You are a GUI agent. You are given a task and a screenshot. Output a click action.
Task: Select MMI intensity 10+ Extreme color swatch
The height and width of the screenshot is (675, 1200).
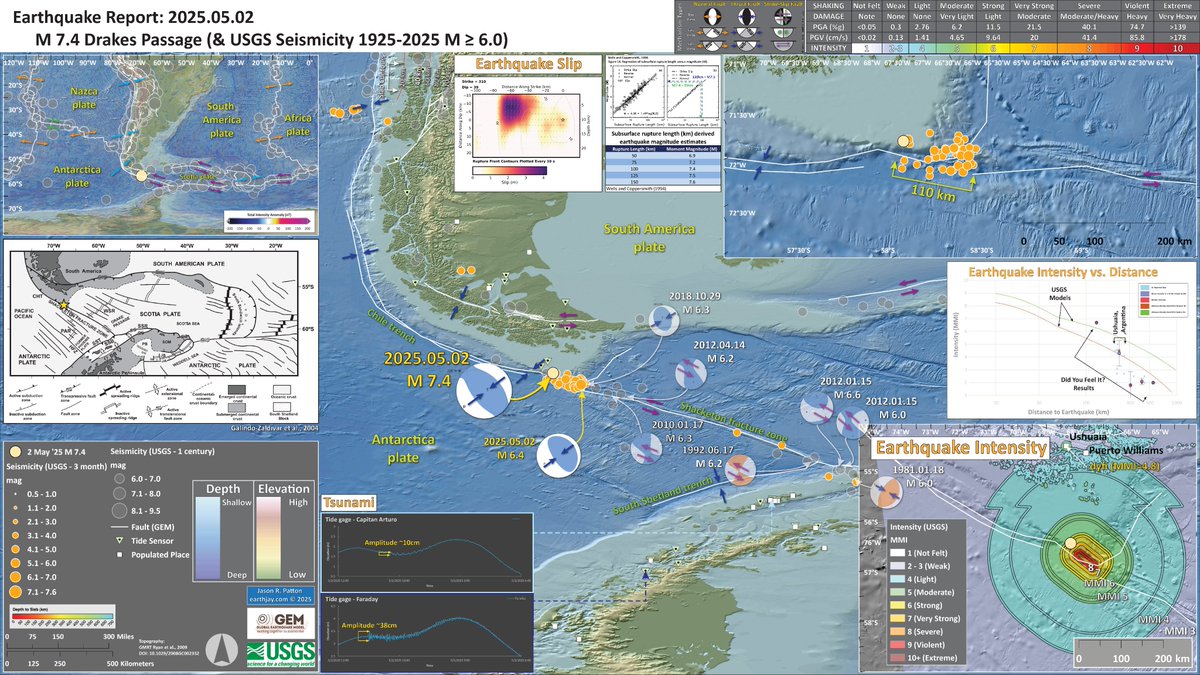(896, 658)
